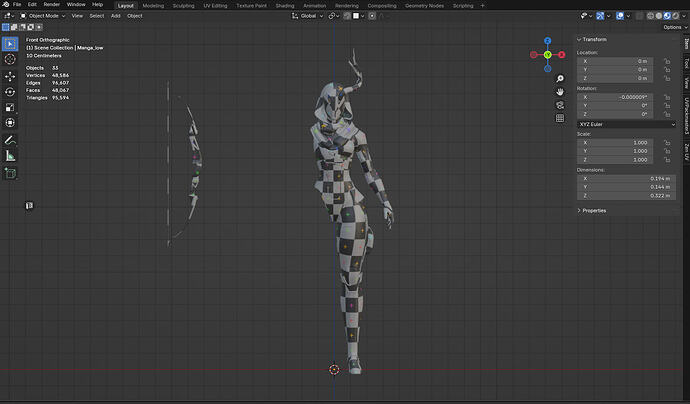
Task: Click the pan hand viewport icon
Action: pos(561,92)
